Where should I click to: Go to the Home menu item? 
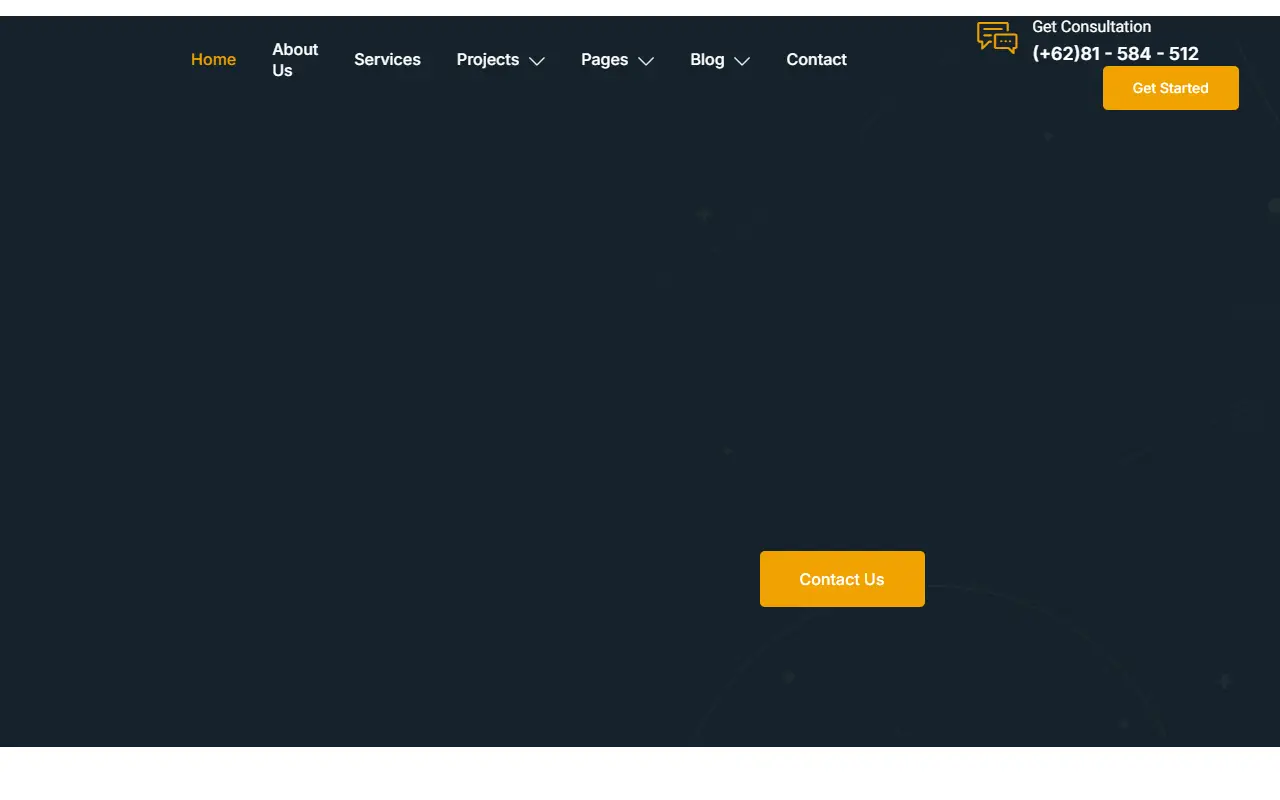pyautogui.click(x=214, y=60)
